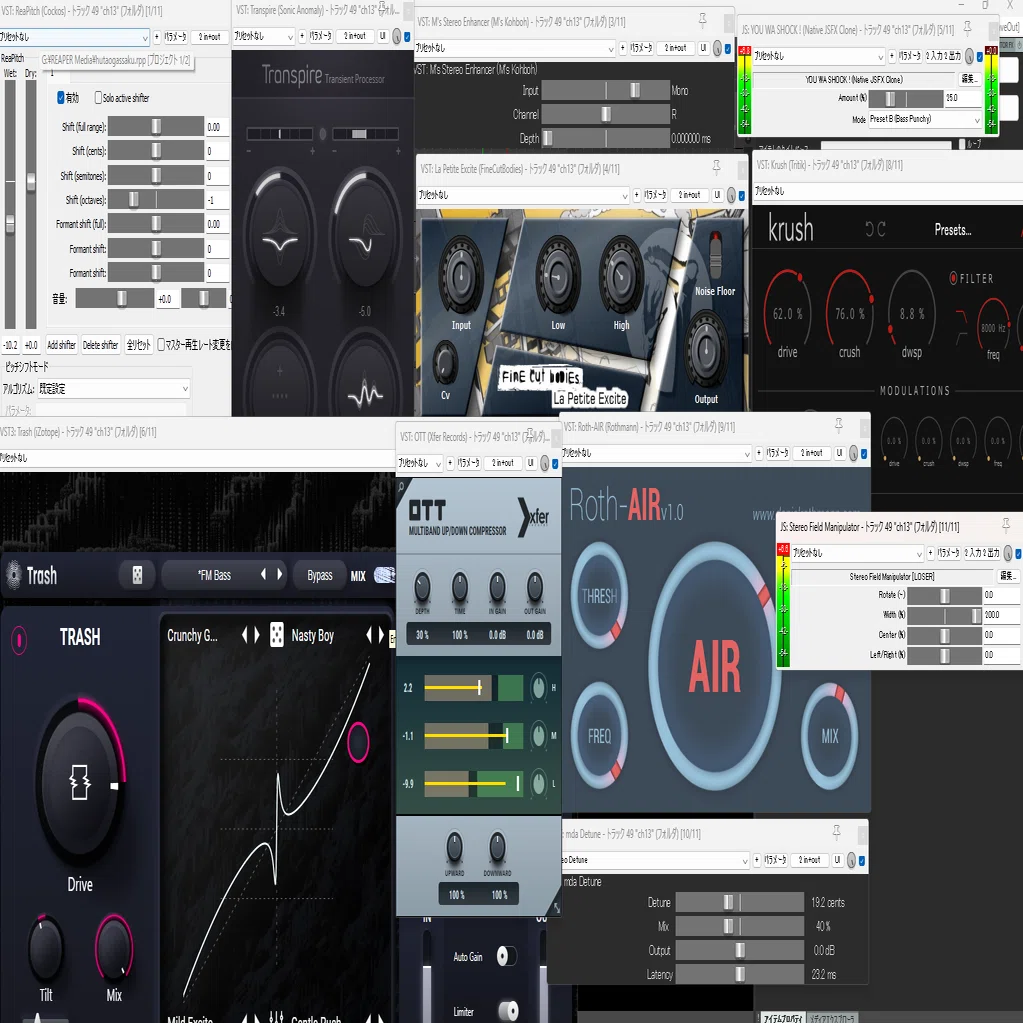Open Krush Presets menu
Image resolution: width=1023 pixels, height=1023 pixels.
click(953, 230)
